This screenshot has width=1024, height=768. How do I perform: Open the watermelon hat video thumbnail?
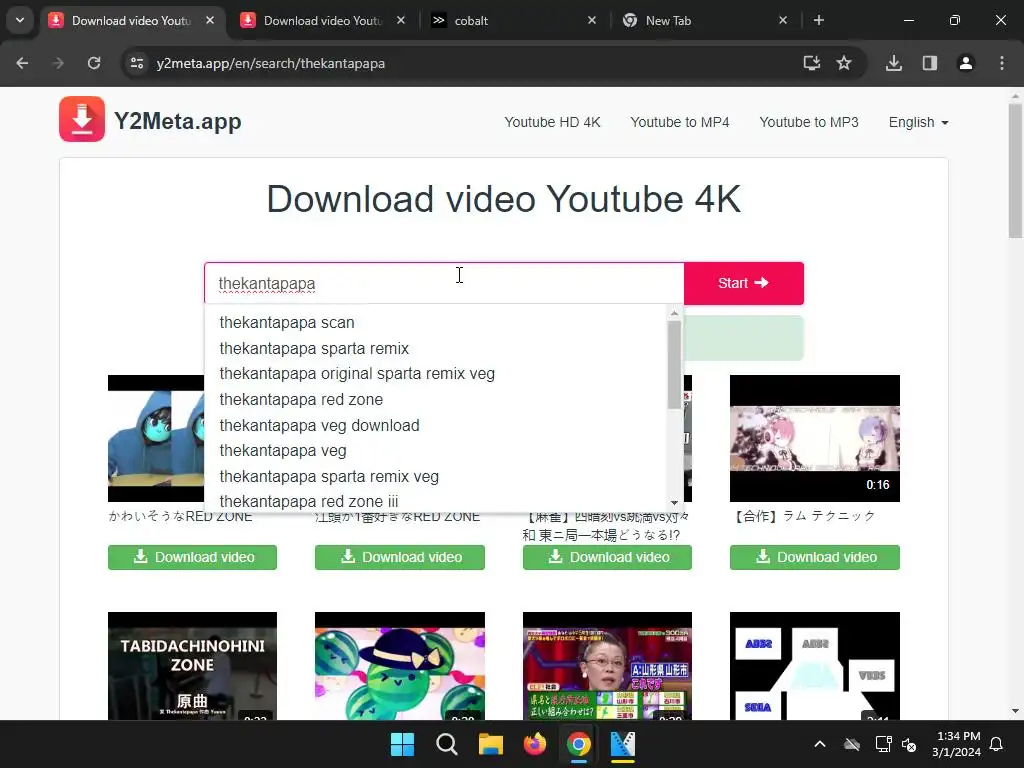click(400, 666)
